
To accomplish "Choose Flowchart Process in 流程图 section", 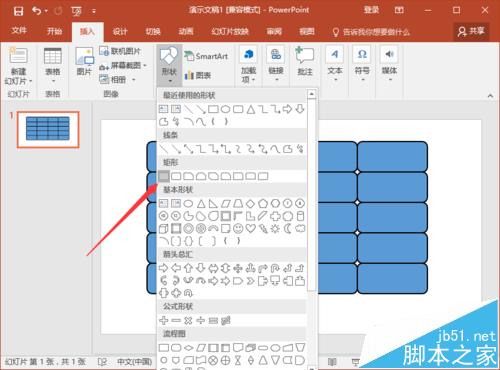I will pos(163,348).
